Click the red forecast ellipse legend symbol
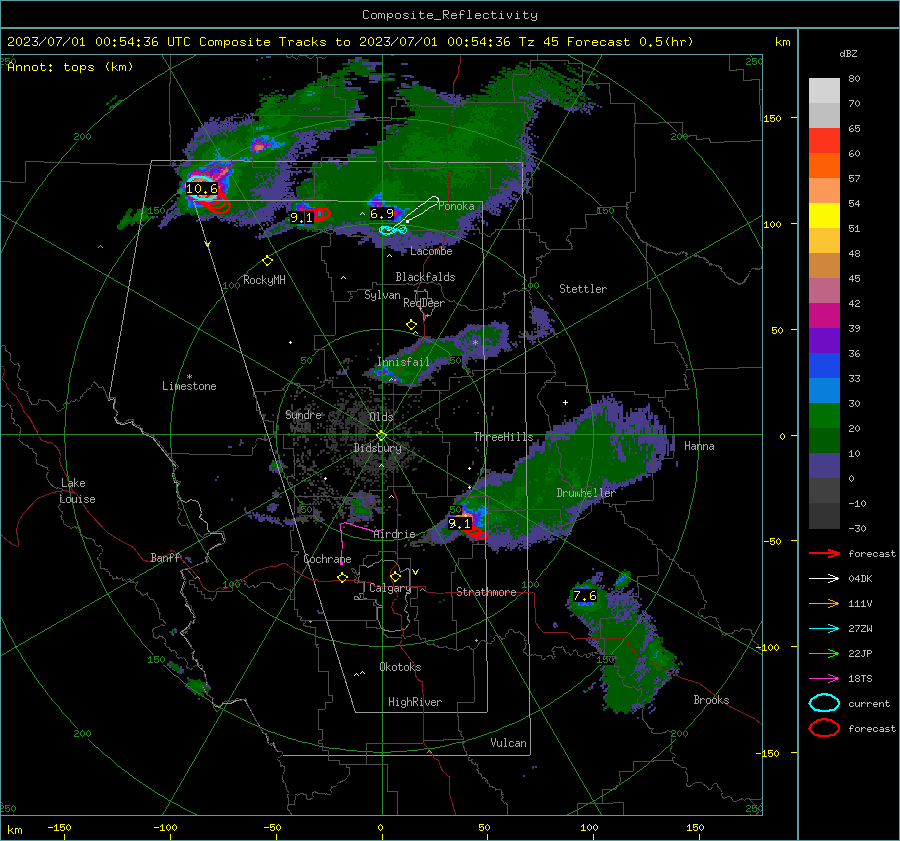Viewport: 900px width, 841px height. [824, 728]
